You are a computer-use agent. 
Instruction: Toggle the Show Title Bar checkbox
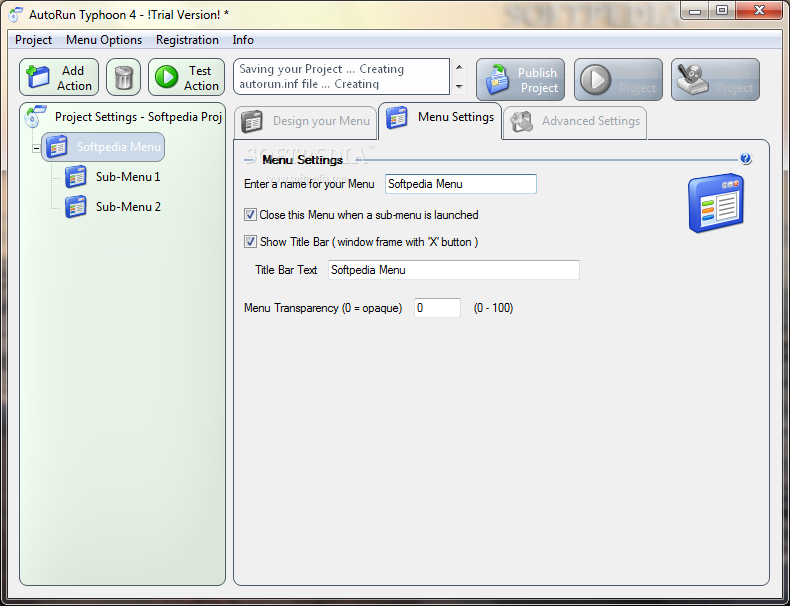point(250,242)
